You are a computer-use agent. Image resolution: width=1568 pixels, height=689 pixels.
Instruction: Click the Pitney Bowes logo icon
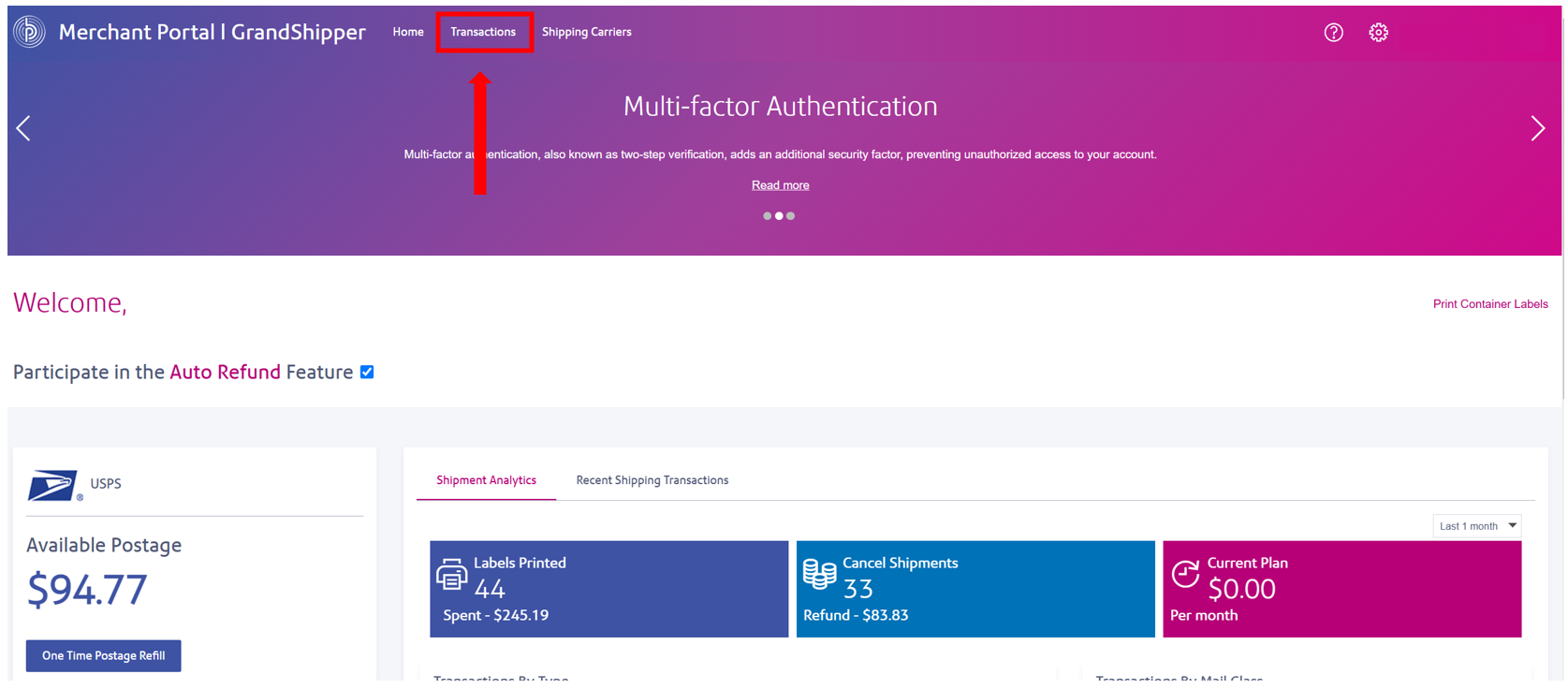click(x=29, y=32)
